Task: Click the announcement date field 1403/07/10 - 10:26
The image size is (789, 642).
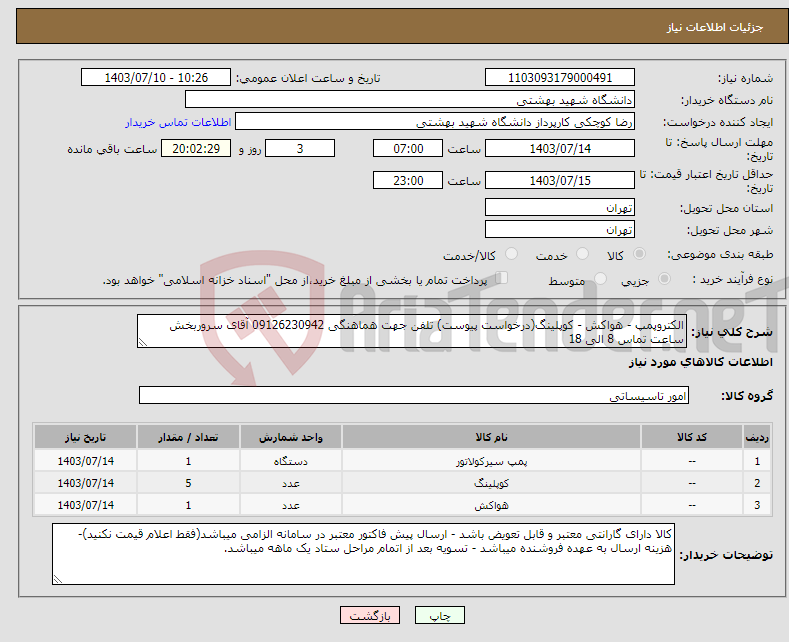Action: click(156, 77)
